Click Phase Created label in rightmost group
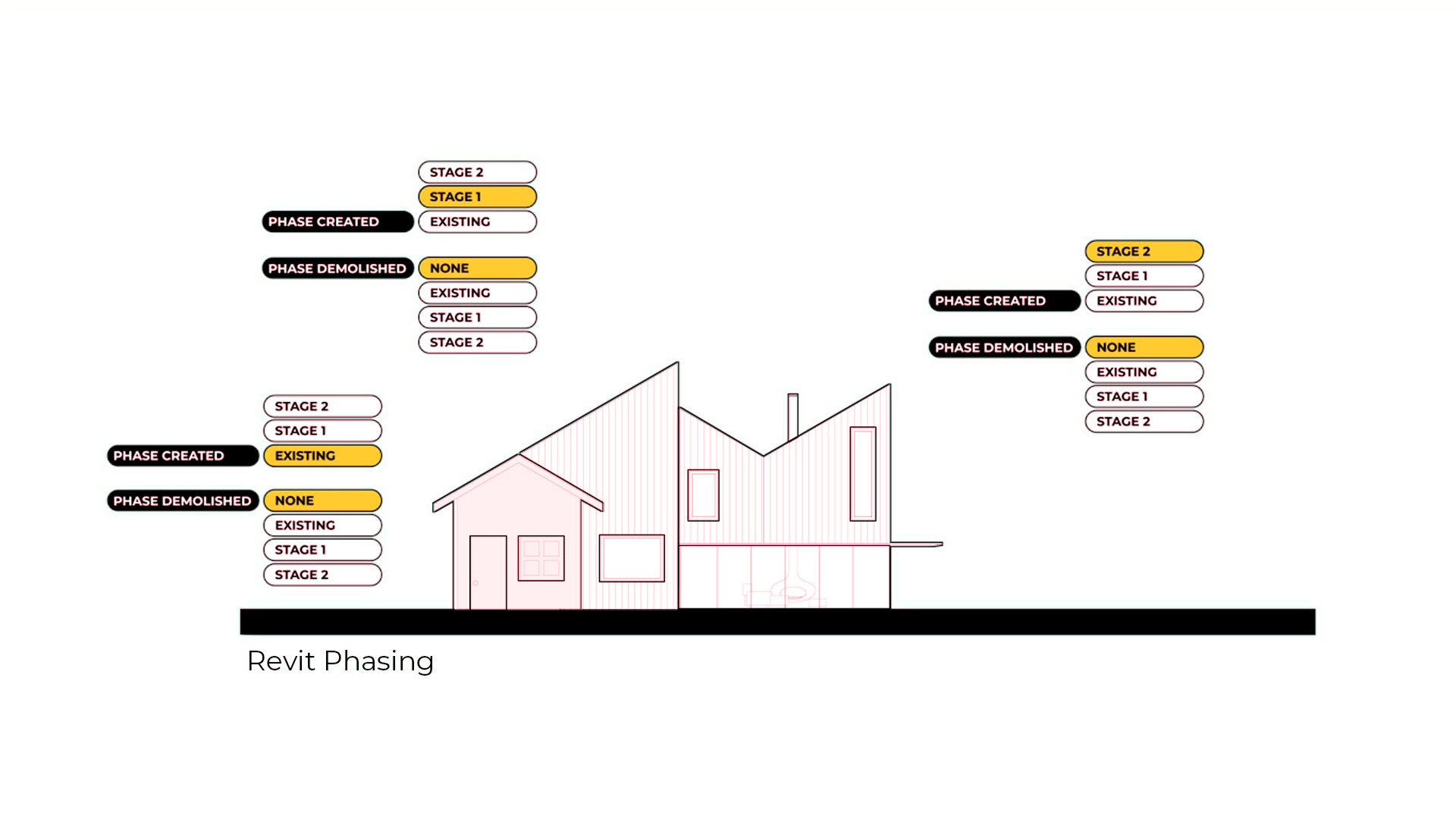Image resolution: width=1456 pixels, height=819 pixels. click(1005, 301)
